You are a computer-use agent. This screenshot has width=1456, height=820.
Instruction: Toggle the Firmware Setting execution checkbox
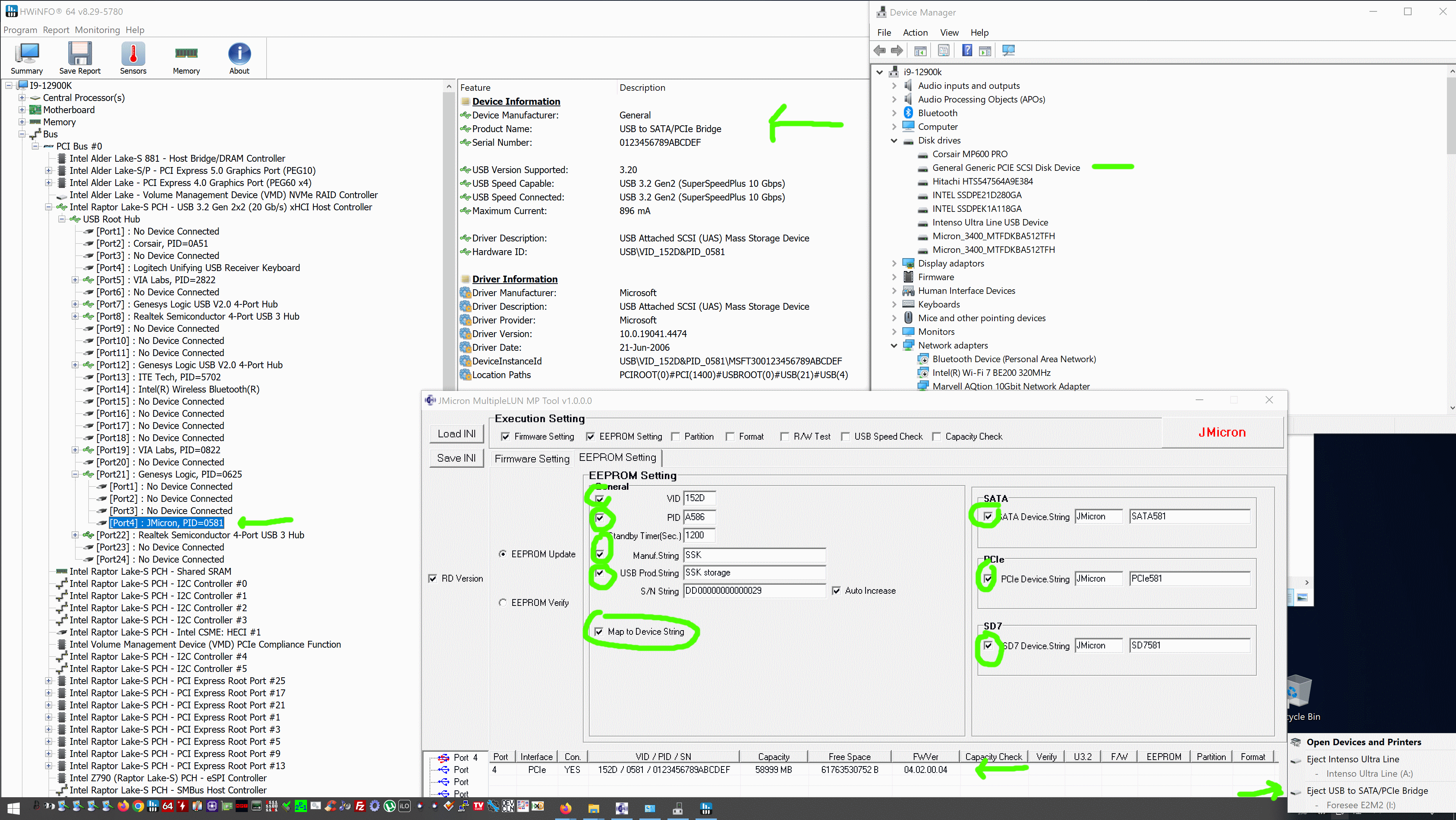[x=505, y=437]
